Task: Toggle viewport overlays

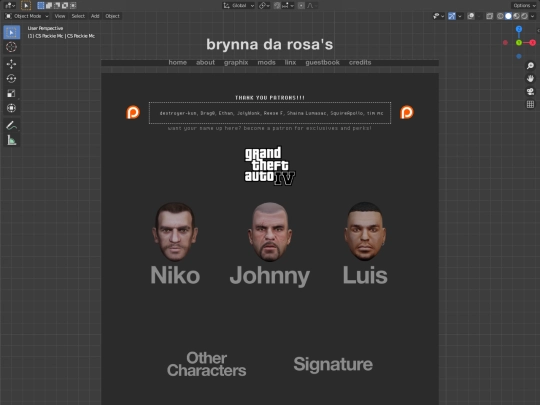Action: tap(471, 16)
